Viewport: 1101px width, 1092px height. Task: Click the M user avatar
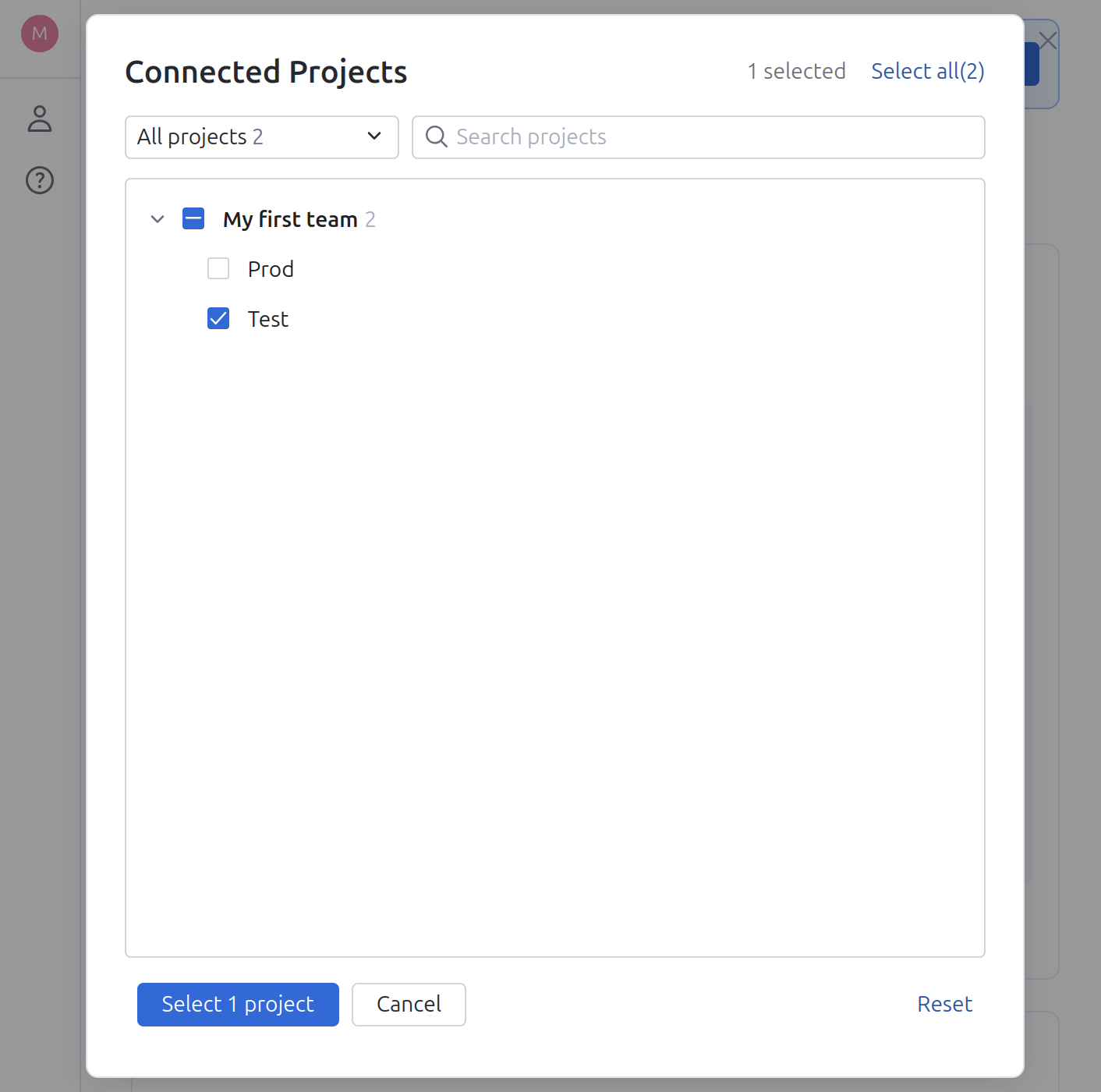39,34
